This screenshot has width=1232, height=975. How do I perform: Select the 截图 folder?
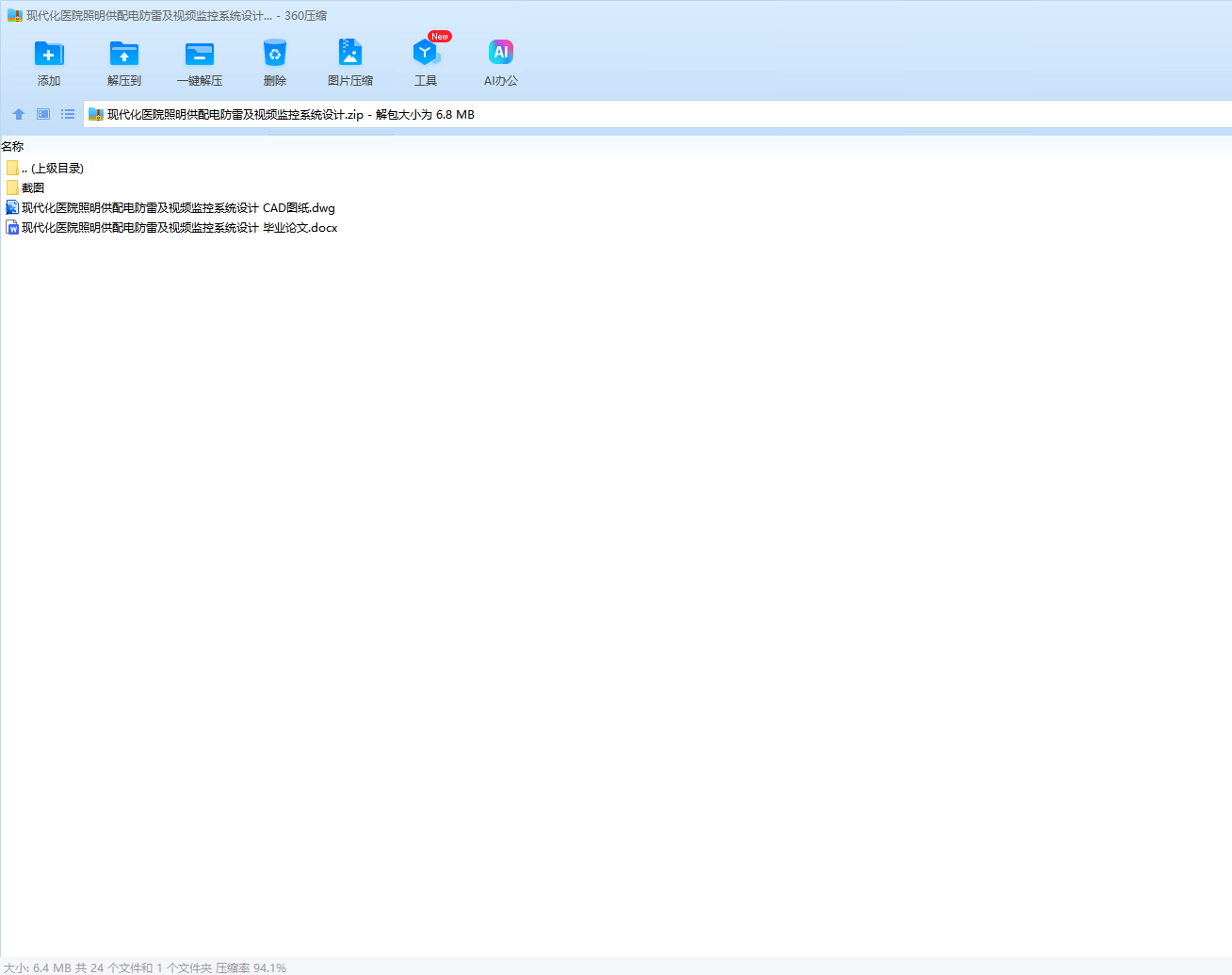tap(33, 188)
